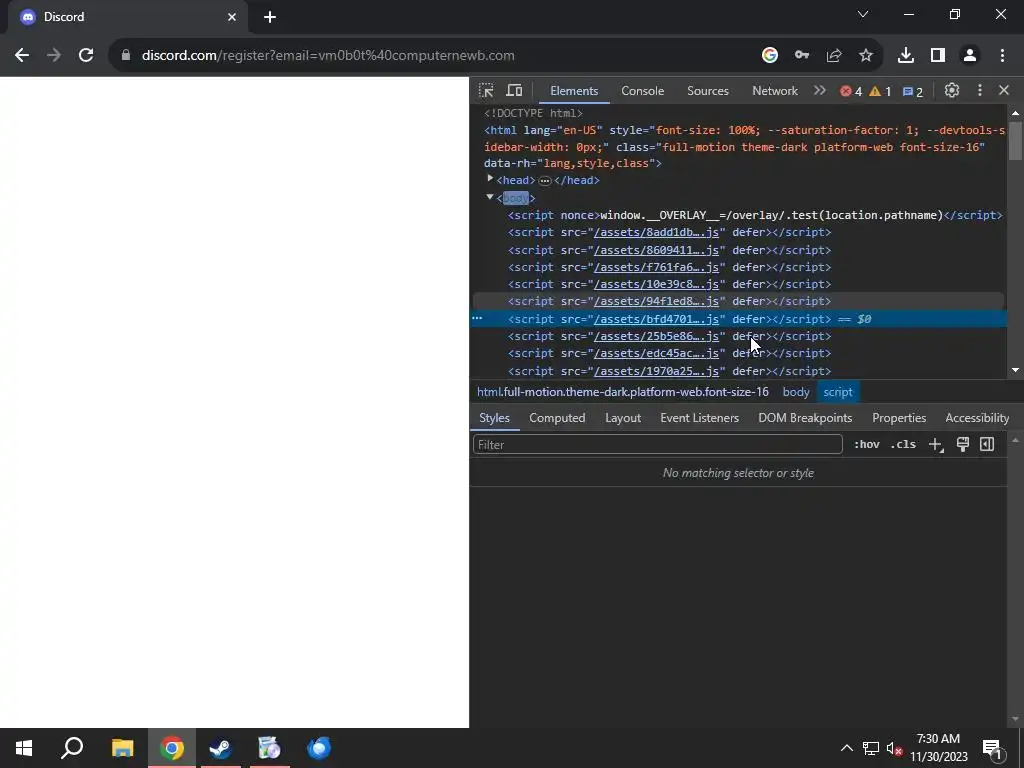The height and width of the screenshot is (768, 1024).
Task: Open Chrome three-dot menu
Action: [1002, 56]
